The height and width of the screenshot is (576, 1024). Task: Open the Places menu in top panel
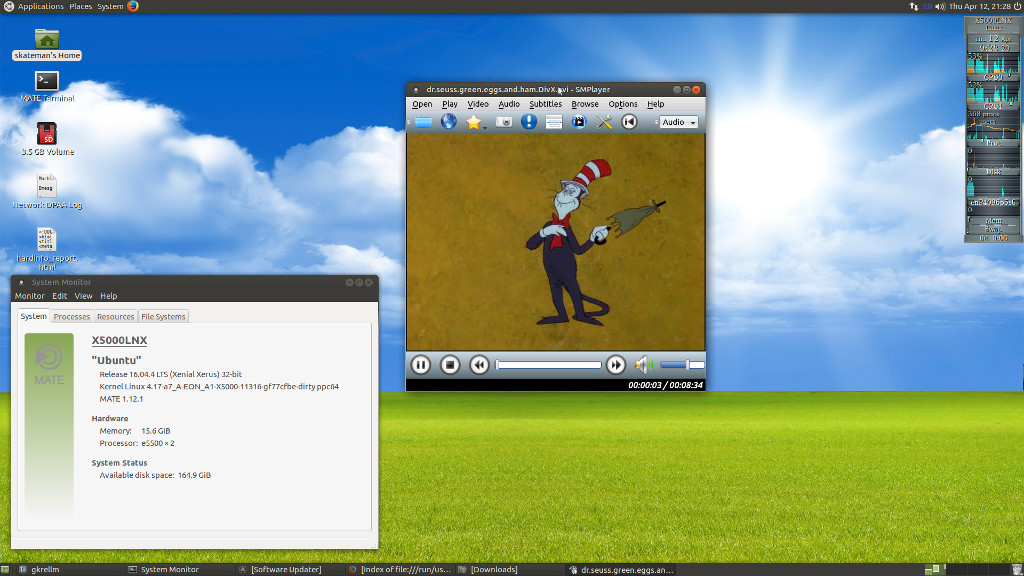pyautogui.click(x=80, y=6)
